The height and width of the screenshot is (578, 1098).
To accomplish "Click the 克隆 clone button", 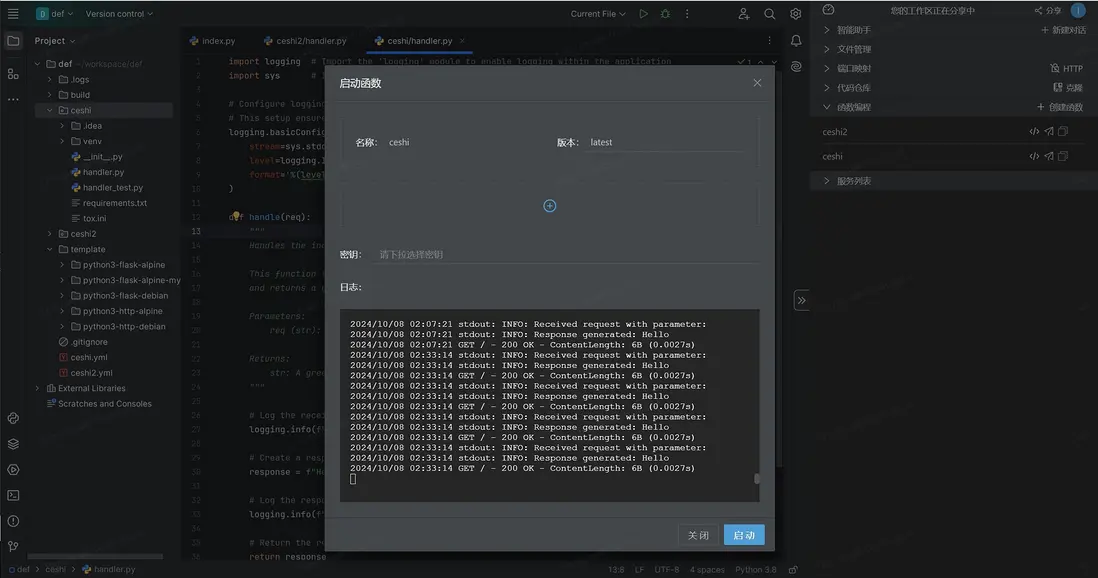I will tap(1069, 88).
